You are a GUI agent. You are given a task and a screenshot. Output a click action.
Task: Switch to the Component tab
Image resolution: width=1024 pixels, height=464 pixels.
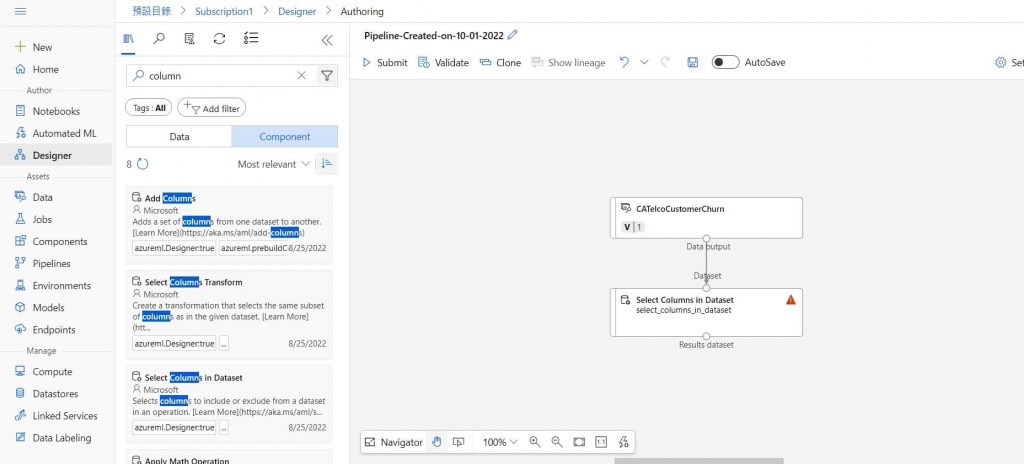pos(285,137)
